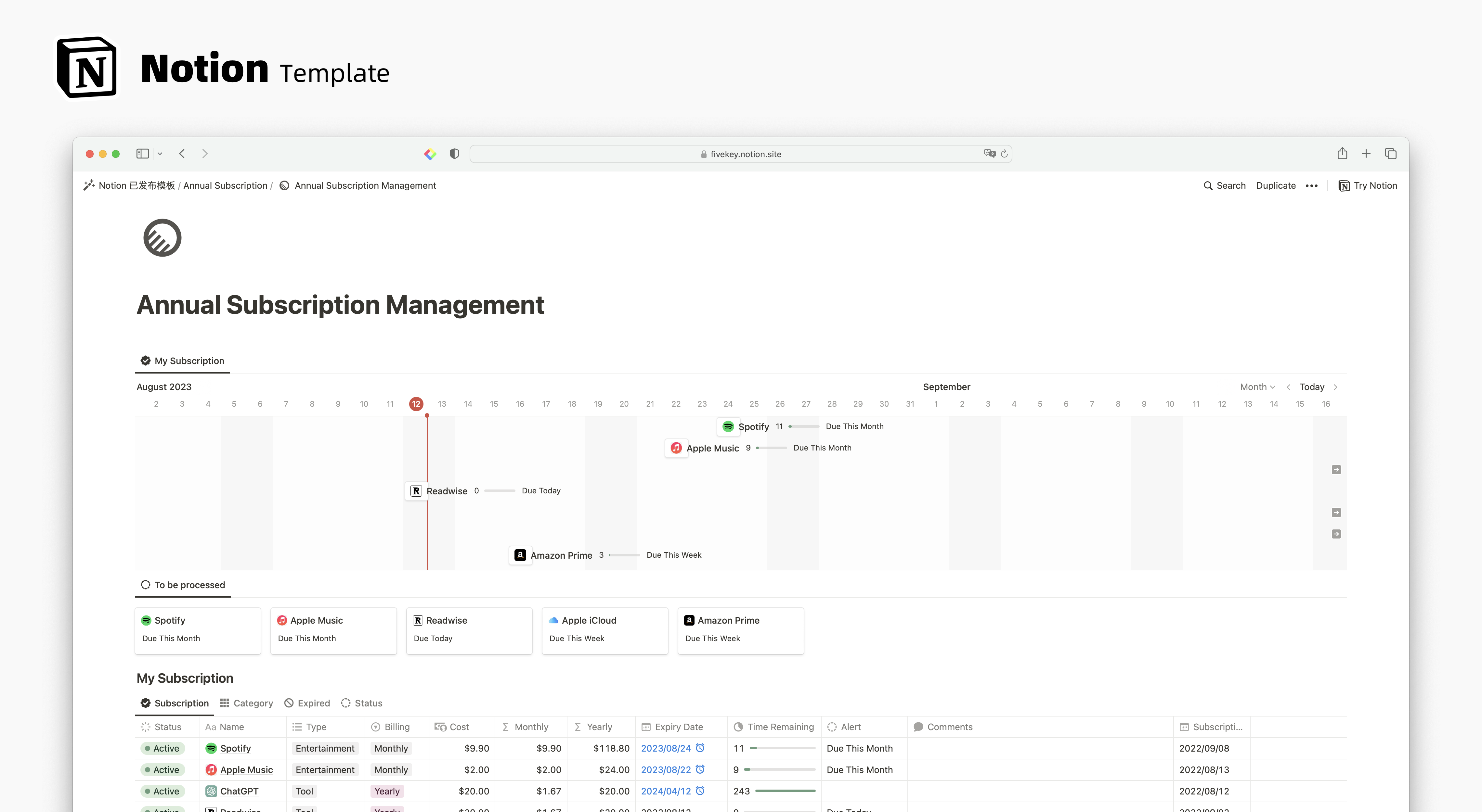Click the Duplicate button
Screen dimensions: 1482x812
pyautogui.click(x=1276, y=185)
